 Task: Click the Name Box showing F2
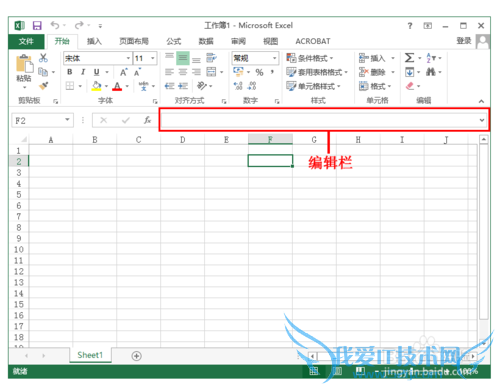click(42, 120)
